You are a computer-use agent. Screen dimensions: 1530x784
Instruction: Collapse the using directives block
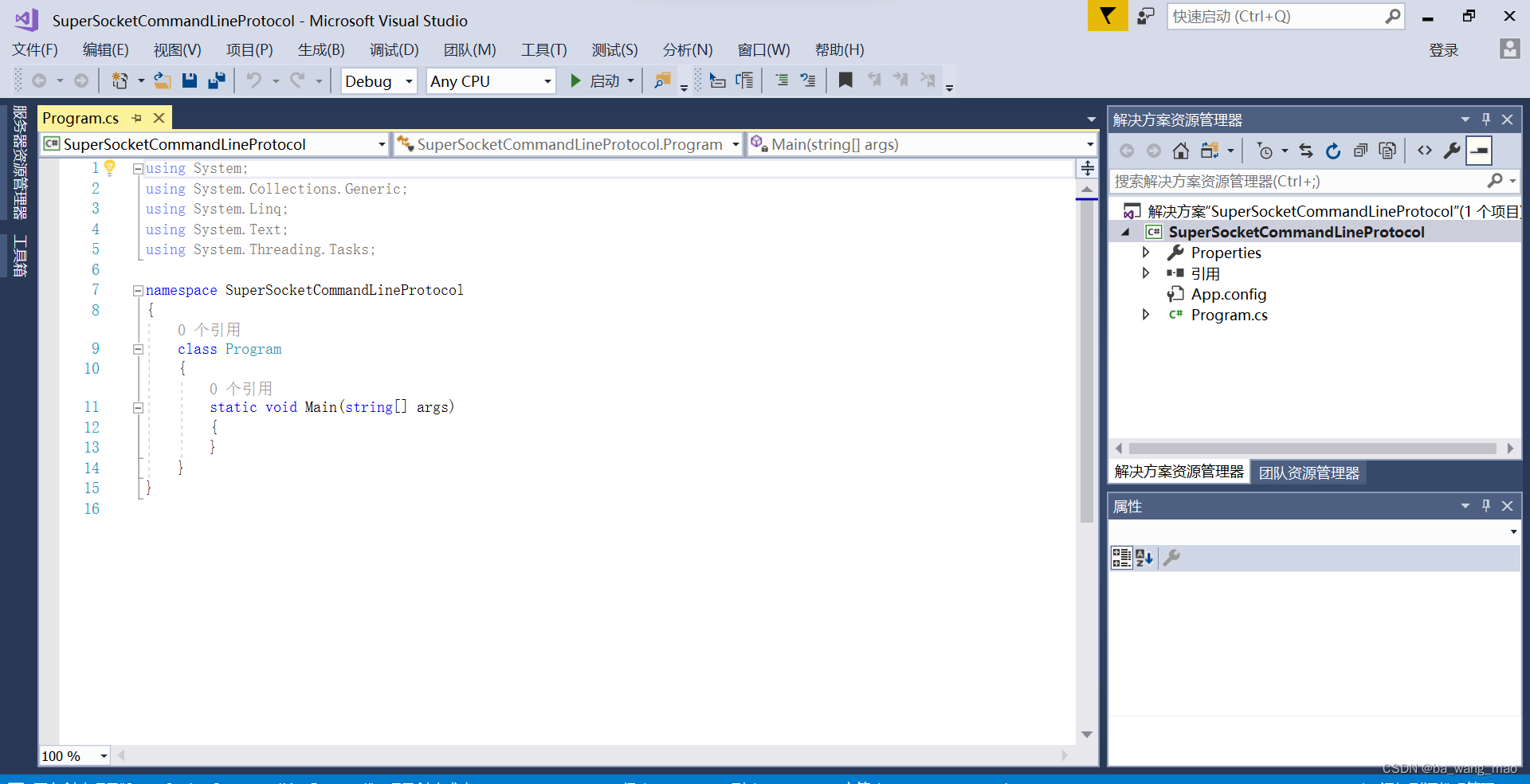(x=138, y=169)
